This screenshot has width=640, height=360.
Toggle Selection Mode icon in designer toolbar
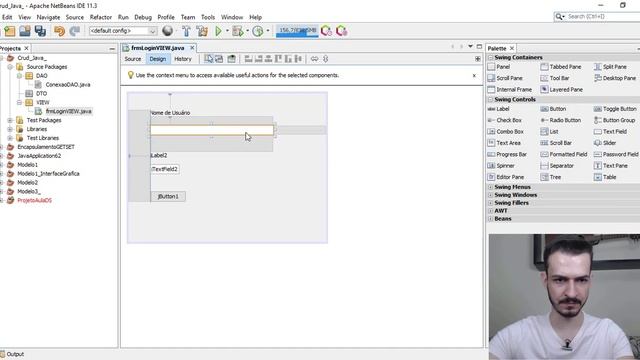[209, 59]
